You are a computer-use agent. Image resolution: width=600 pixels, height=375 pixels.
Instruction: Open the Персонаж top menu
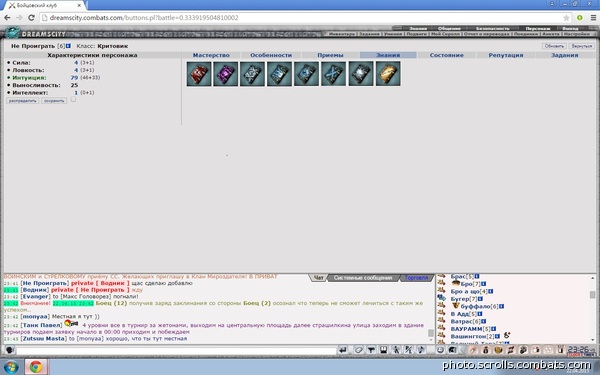coord(538,28)
